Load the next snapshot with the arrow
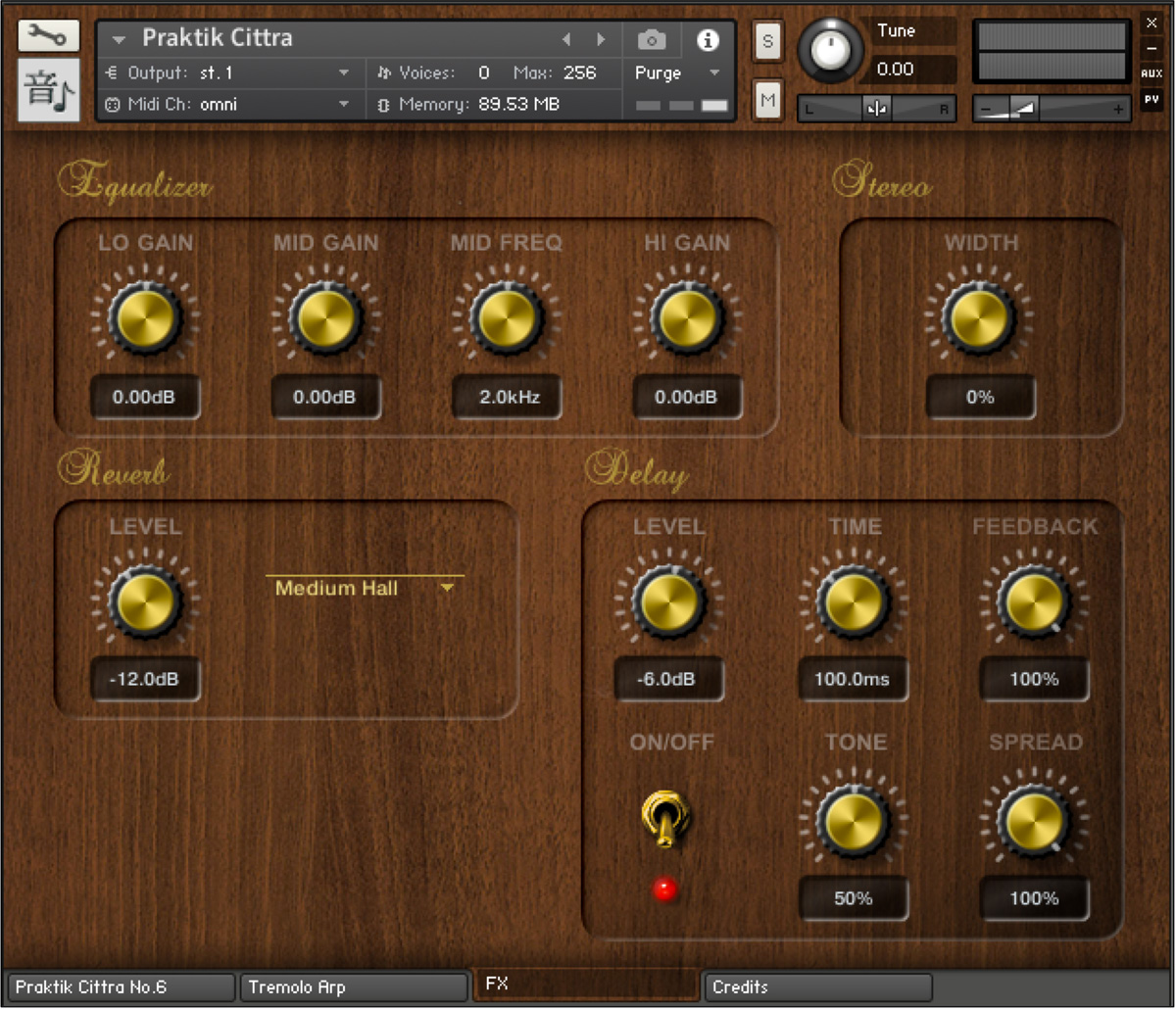1176x1009 pixels. point(601,40)
